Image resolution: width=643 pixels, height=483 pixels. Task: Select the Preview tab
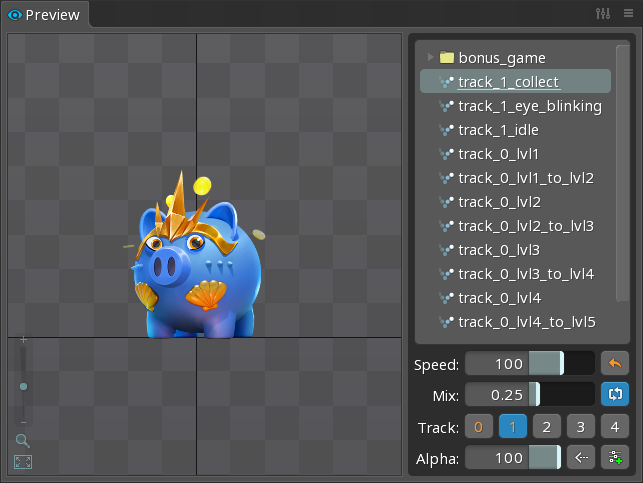tap(45, 14)
